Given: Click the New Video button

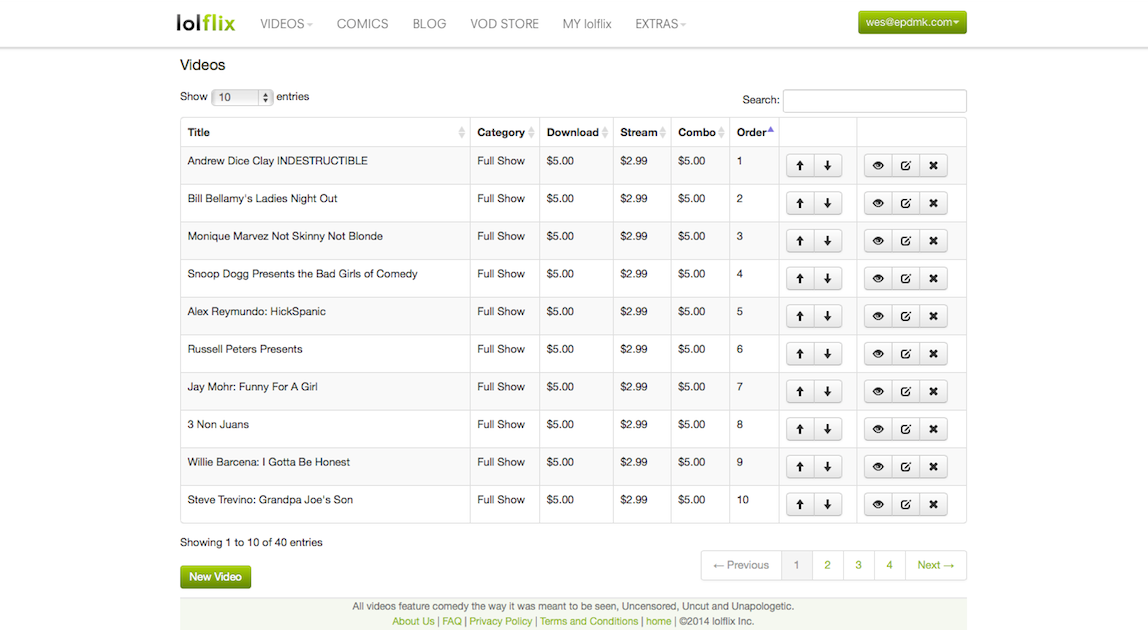Looking at the screenshot, I should tap(215, 577).
